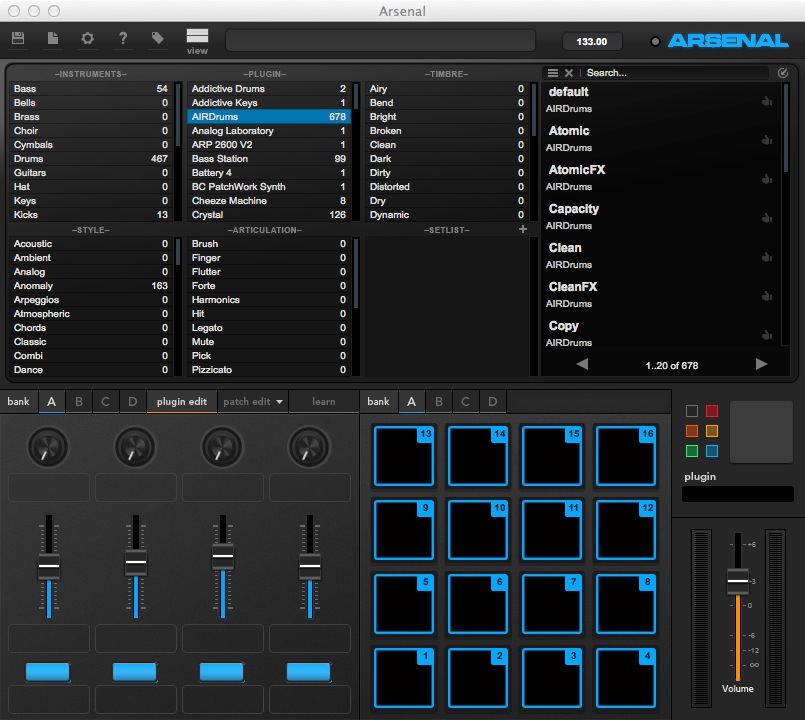Trigger drum pad 13
The width and height of the screenshot is (805, 720).
[x=403, y=458]
